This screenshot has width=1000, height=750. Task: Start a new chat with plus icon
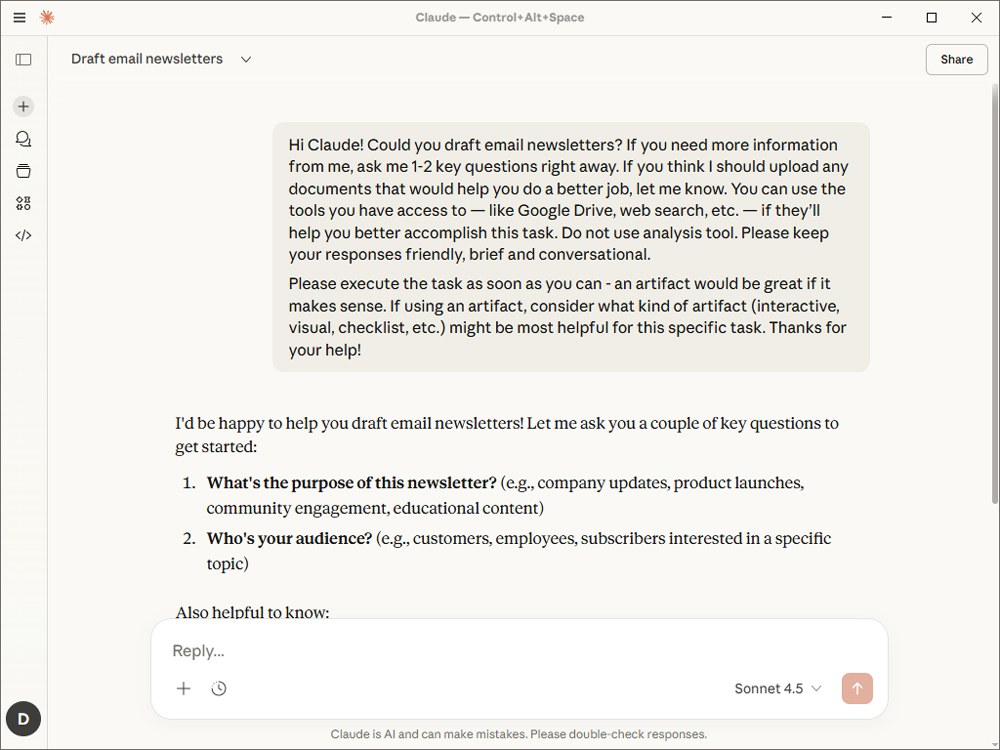tap(23, 106)
